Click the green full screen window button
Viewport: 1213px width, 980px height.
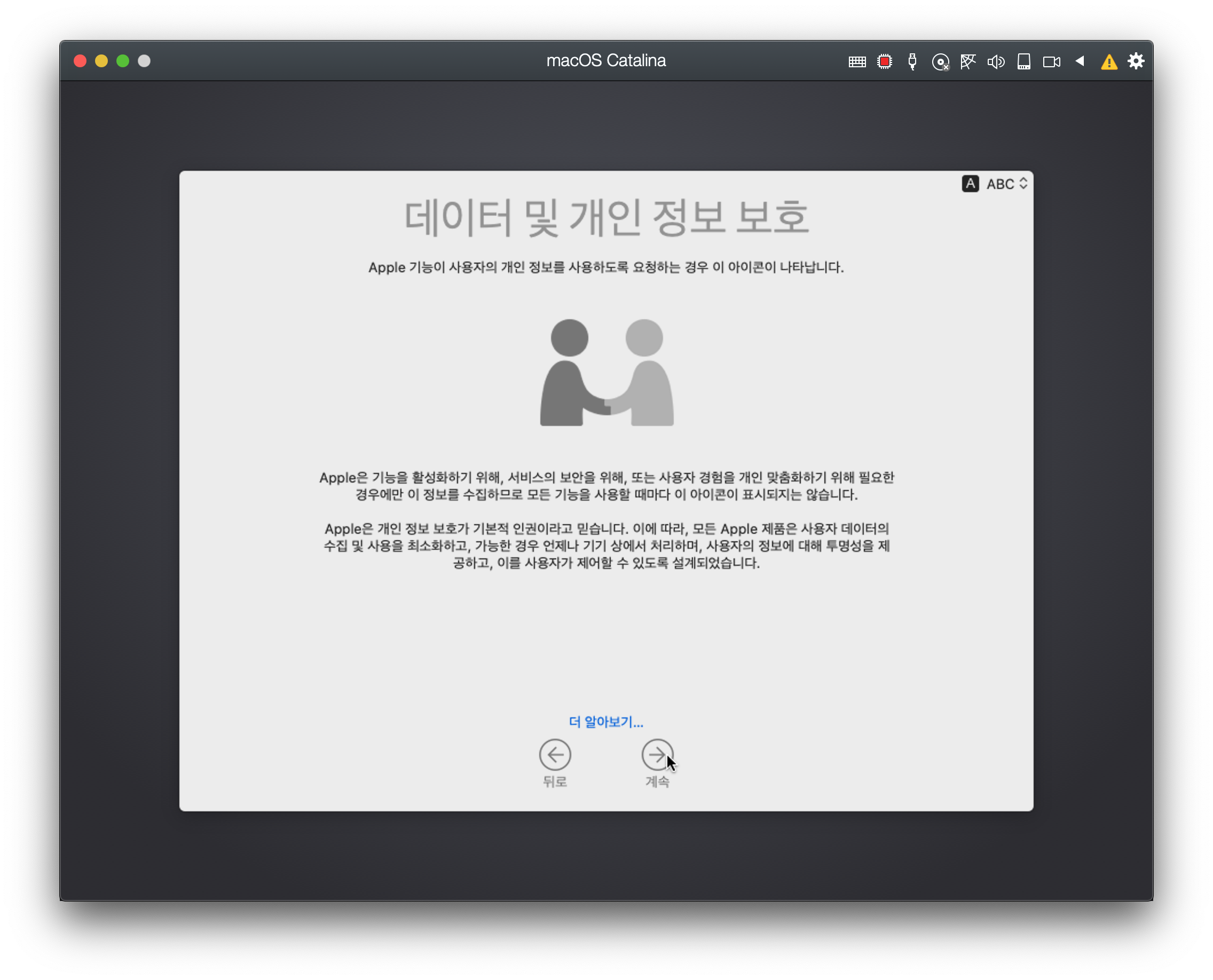[x=123, y=61]
